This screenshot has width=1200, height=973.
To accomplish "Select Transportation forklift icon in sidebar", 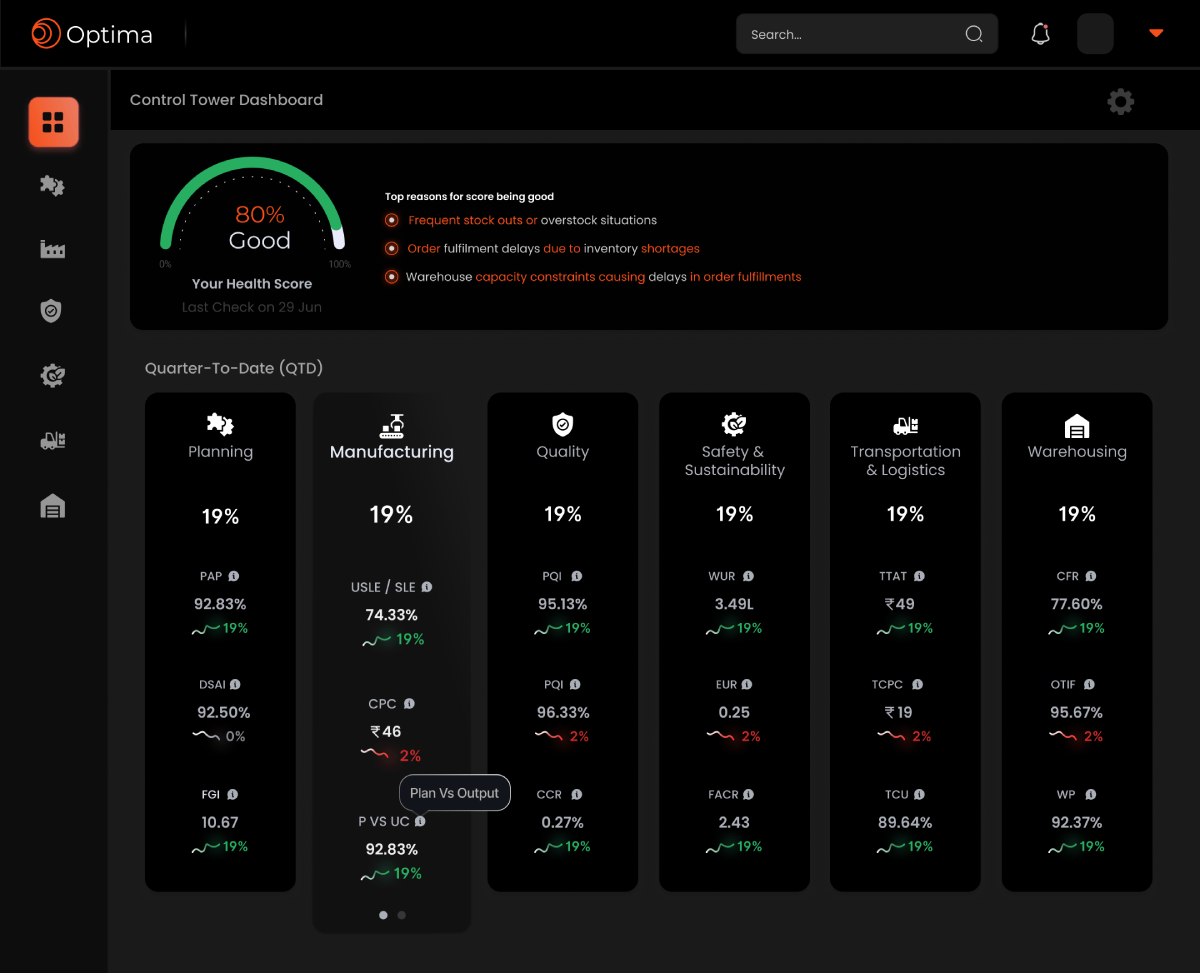I will click(x=52, y=440).
